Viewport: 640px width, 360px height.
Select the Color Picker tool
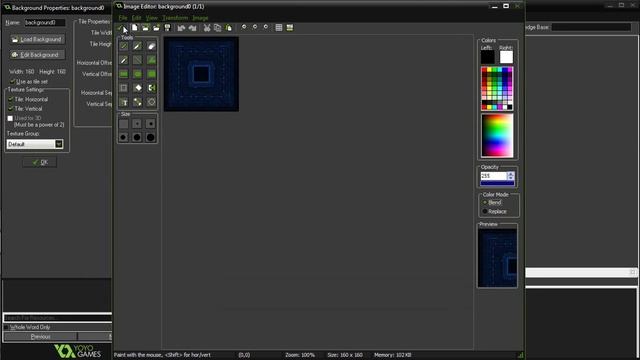(124, 60)
